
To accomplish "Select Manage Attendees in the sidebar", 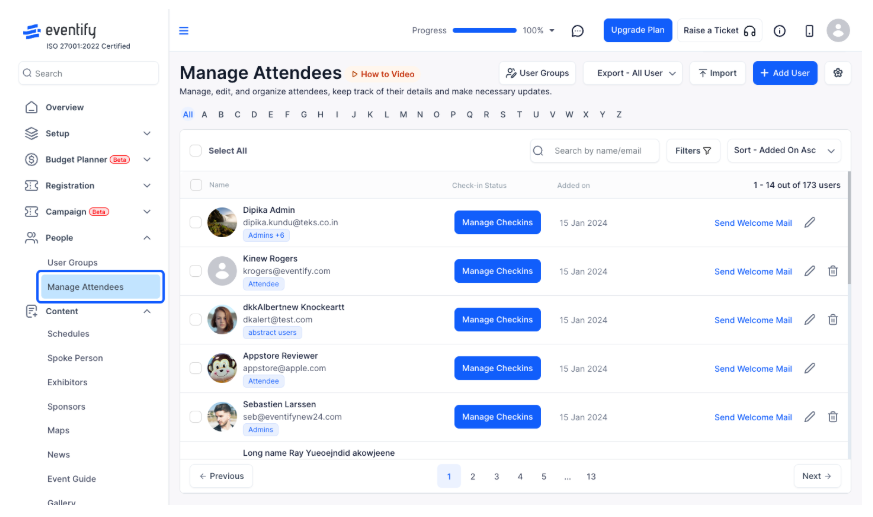I will pos(100,287).
